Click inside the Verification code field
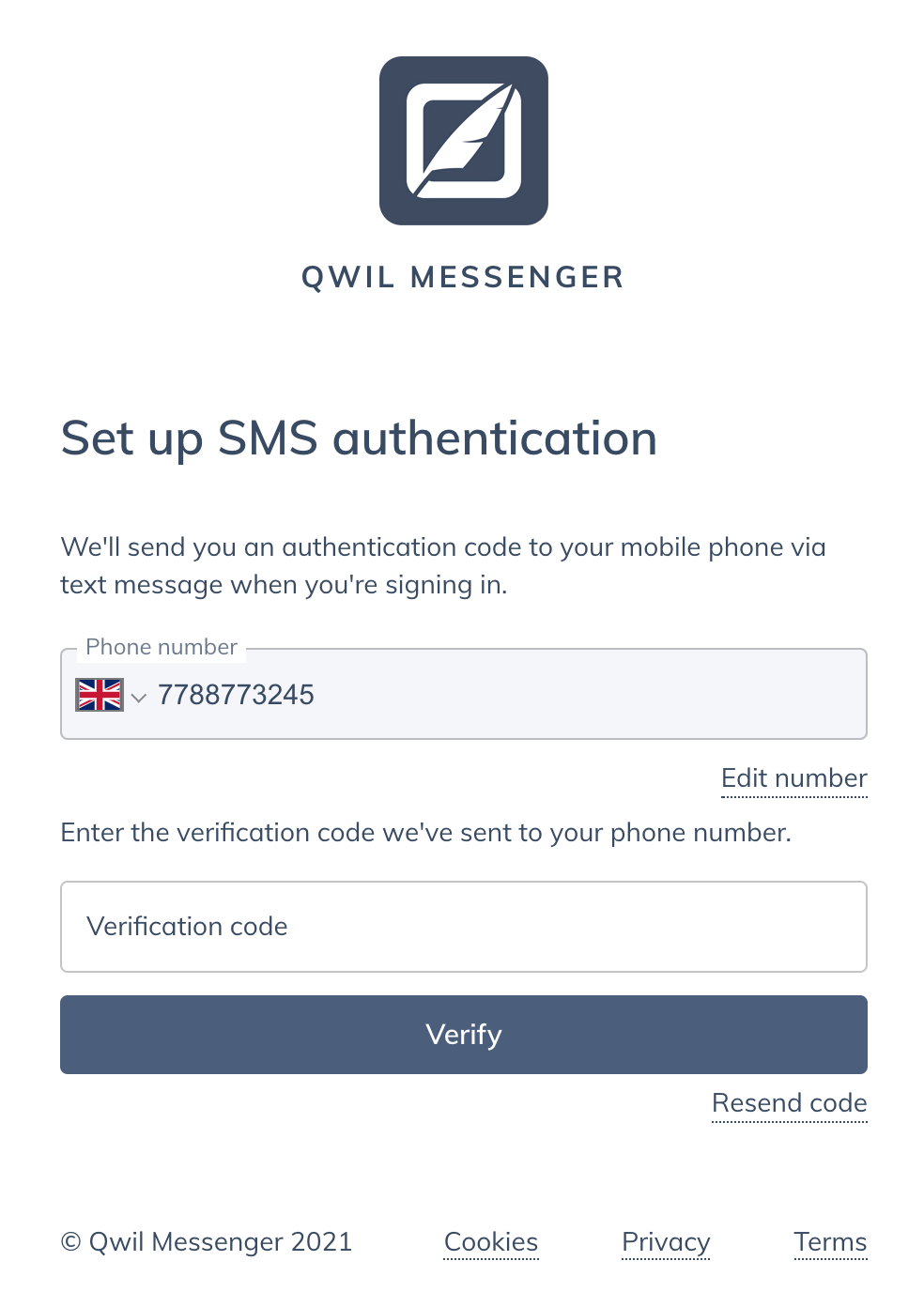Viewport: 924px width, 1307px height. coord(464,926)
